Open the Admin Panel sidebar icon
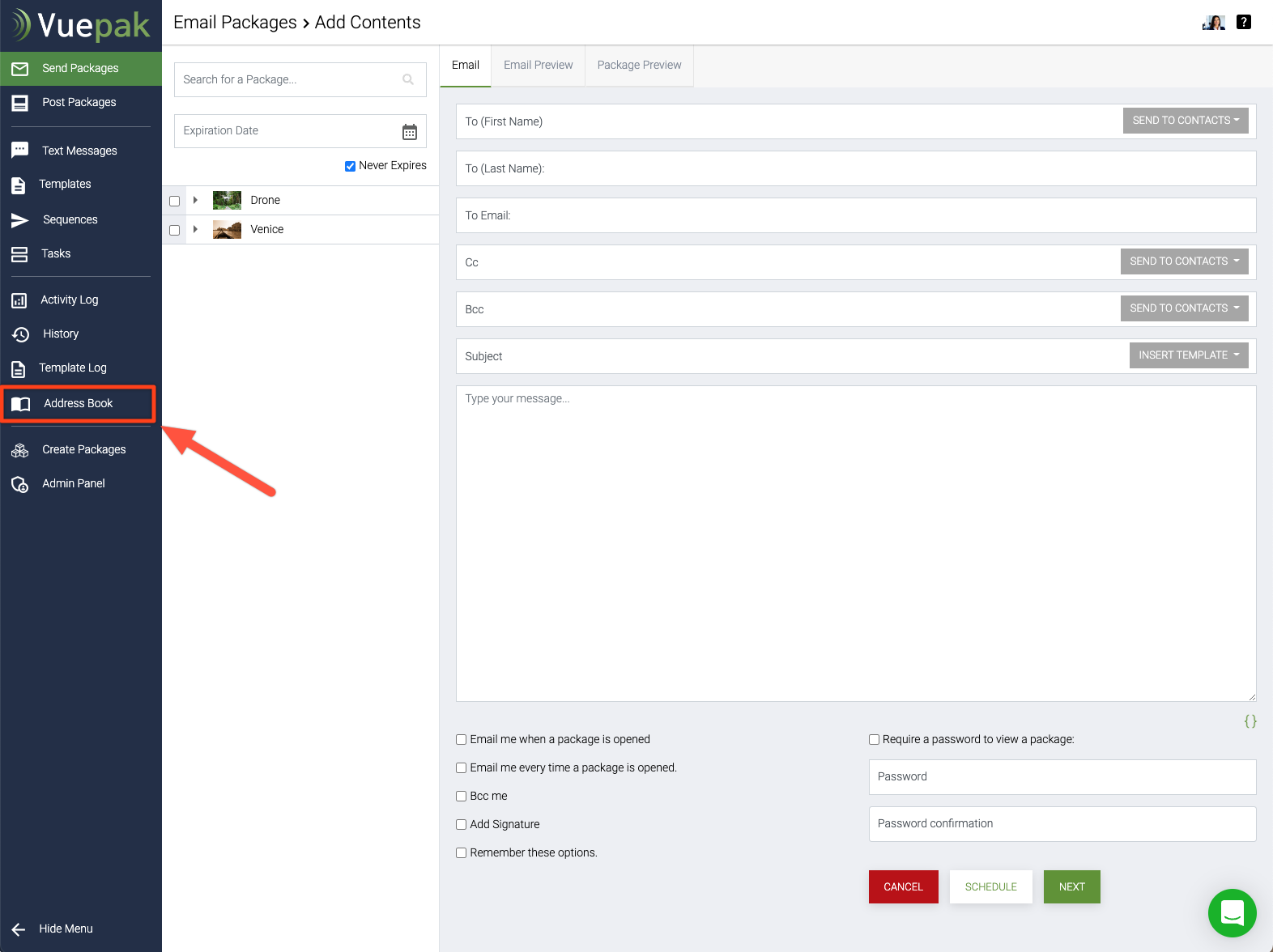 [x=20, y=484]
